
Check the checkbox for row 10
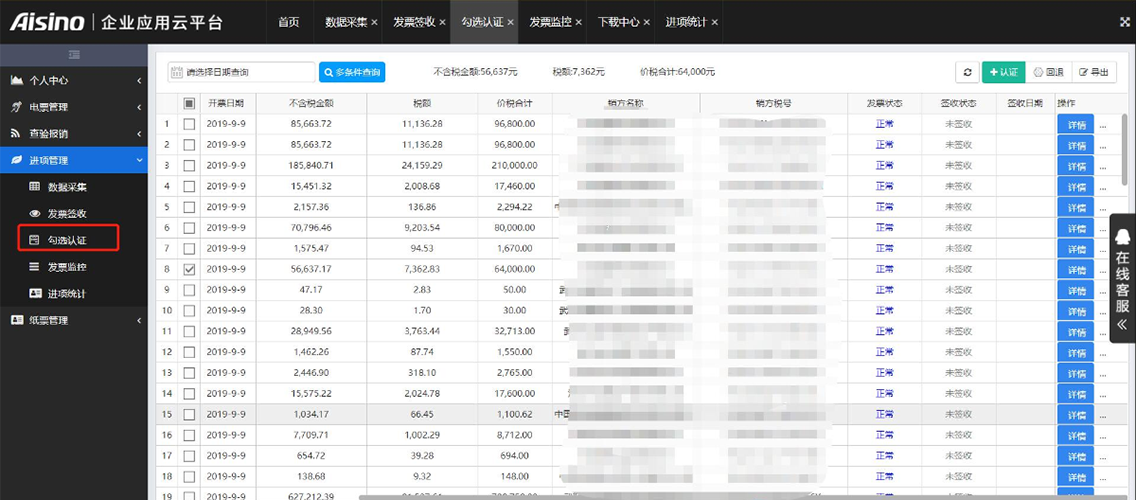tap(189, 311)
